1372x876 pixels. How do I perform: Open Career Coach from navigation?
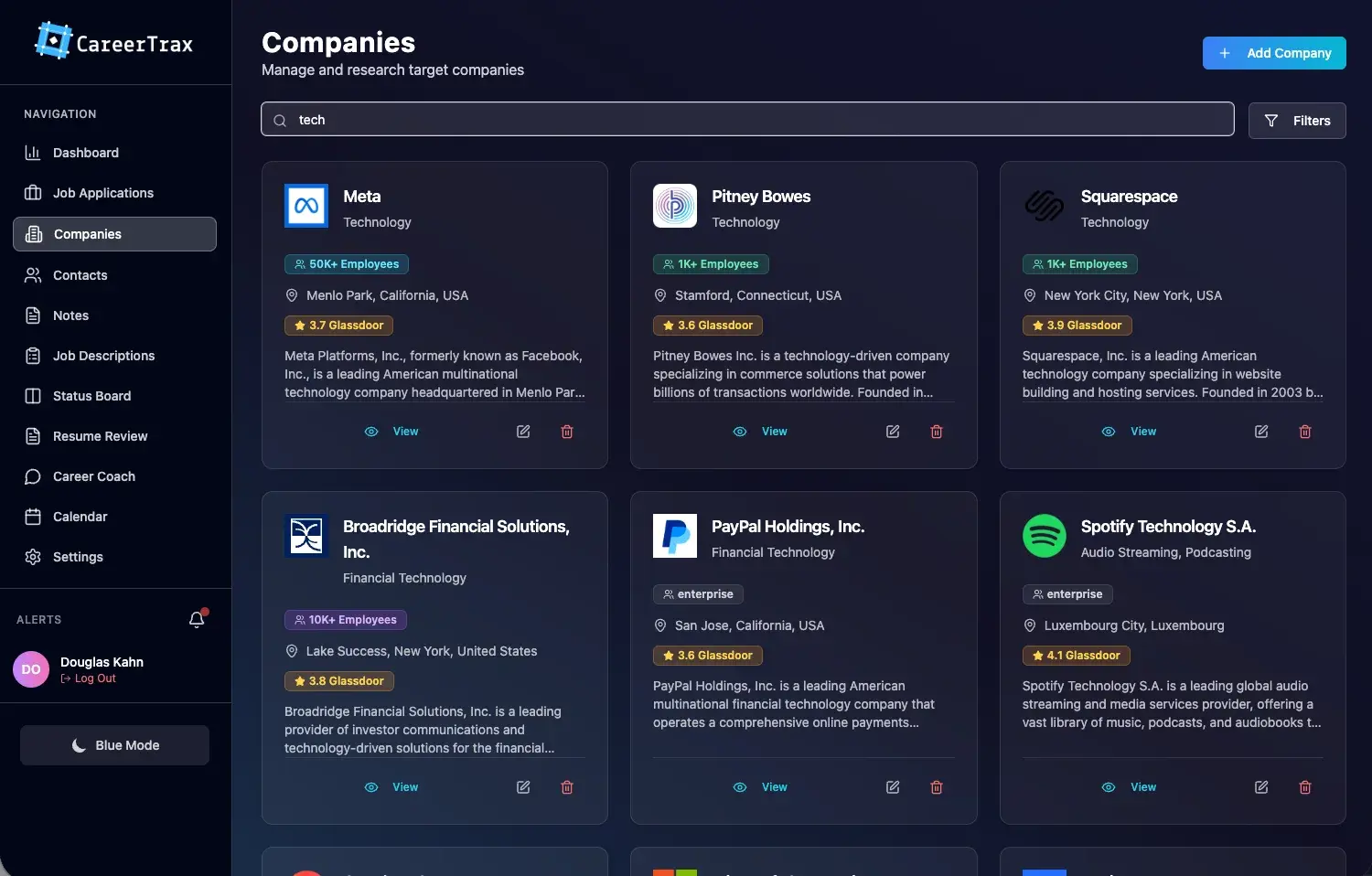(x=93, y=476)
